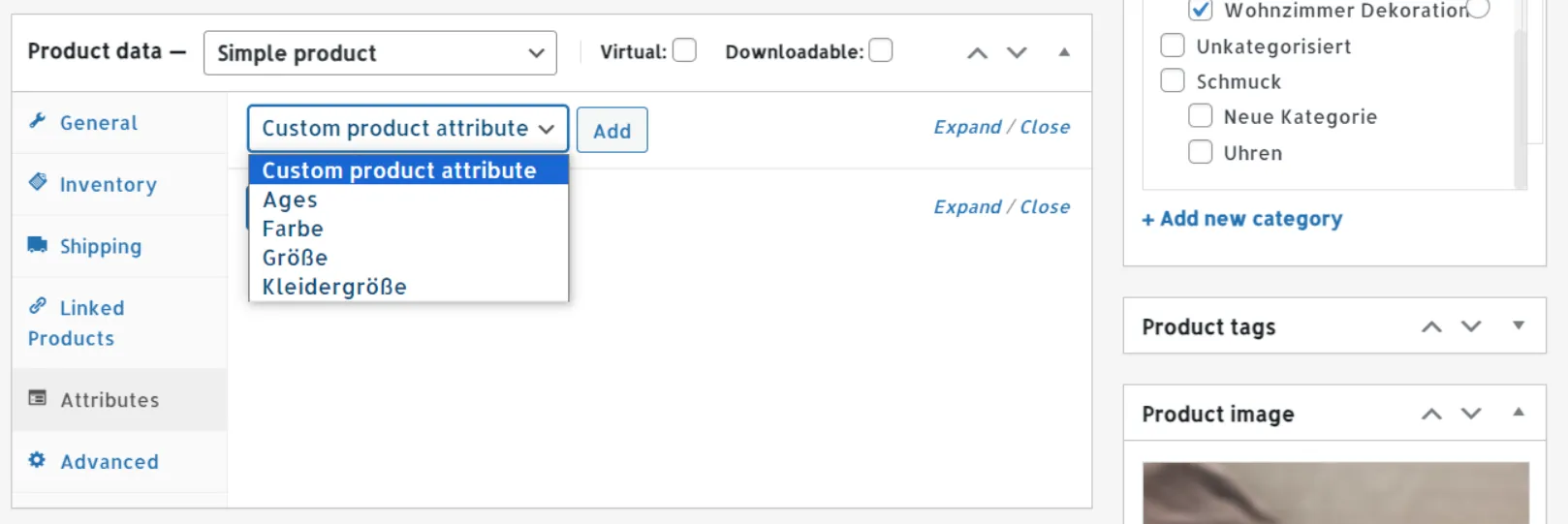Click the Inventory tag icon
1568x524 pixels.
click(38, 182)
